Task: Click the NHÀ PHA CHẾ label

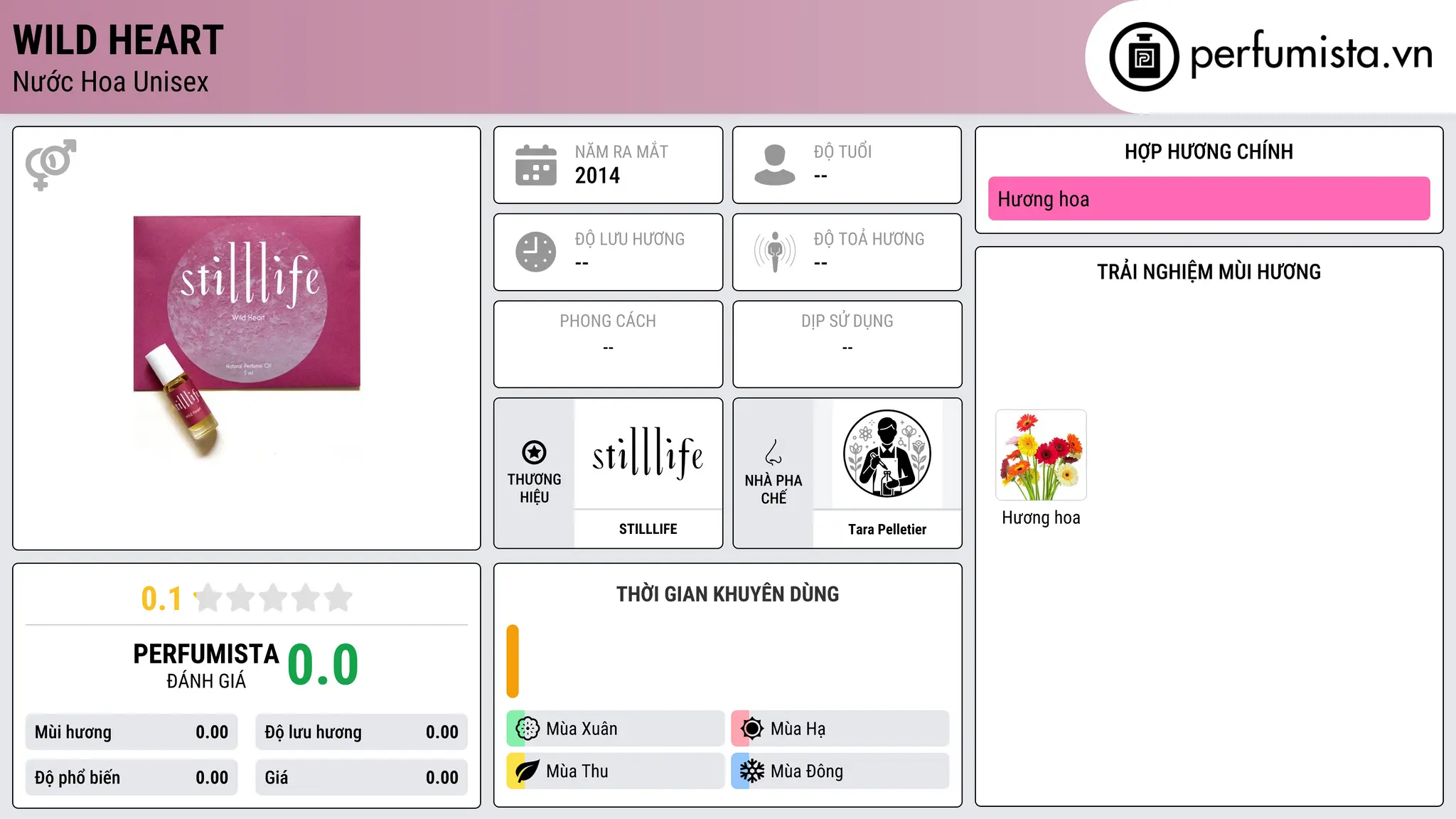Action: point(773,489)
